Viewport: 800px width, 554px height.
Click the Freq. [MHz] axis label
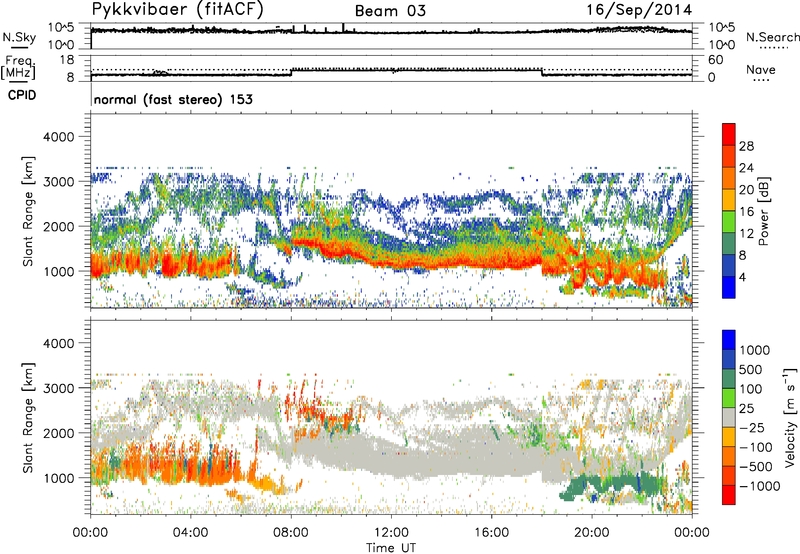click(x=18, y=67)
